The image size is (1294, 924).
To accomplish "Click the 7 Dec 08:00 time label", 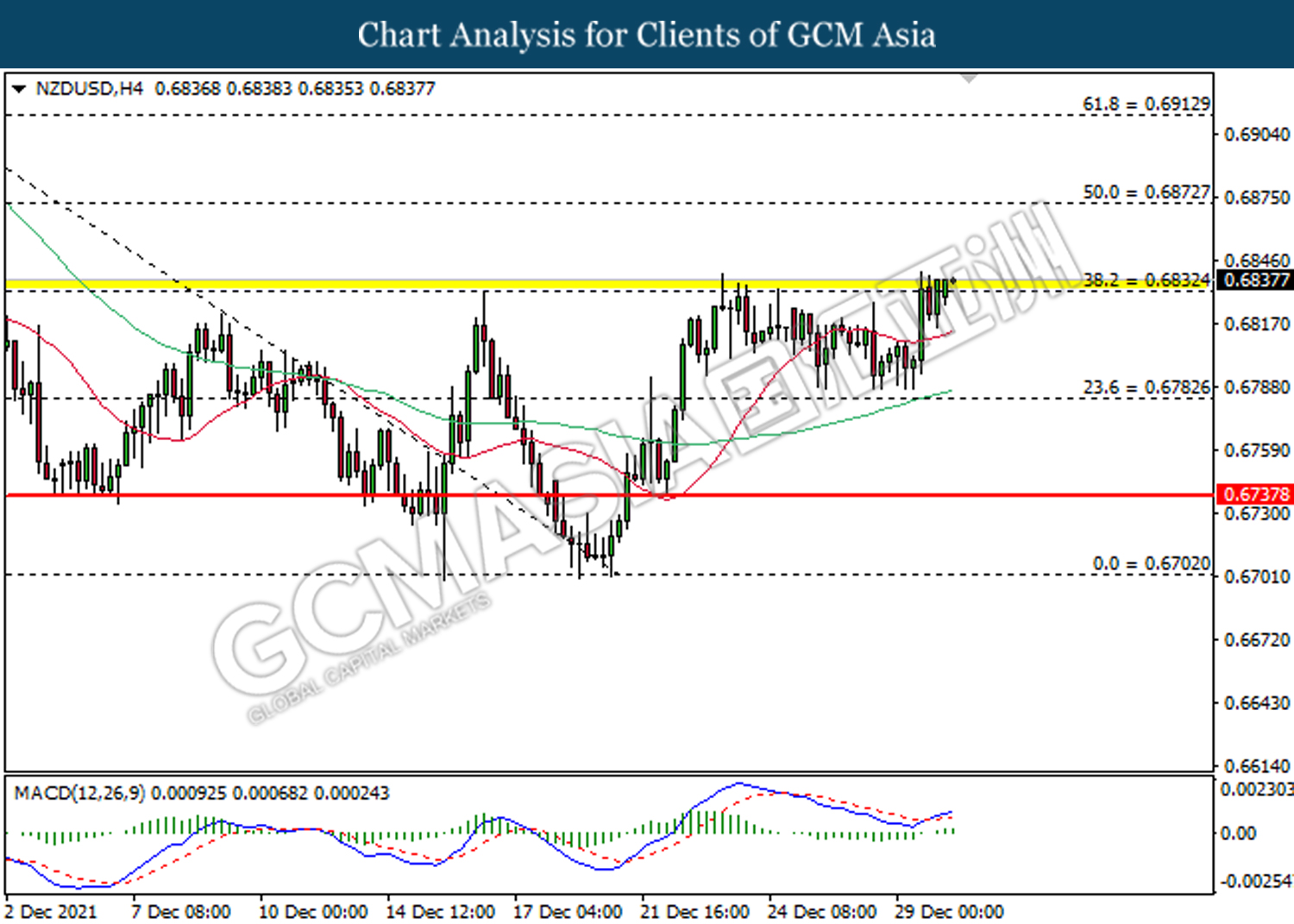I will 181,912.
